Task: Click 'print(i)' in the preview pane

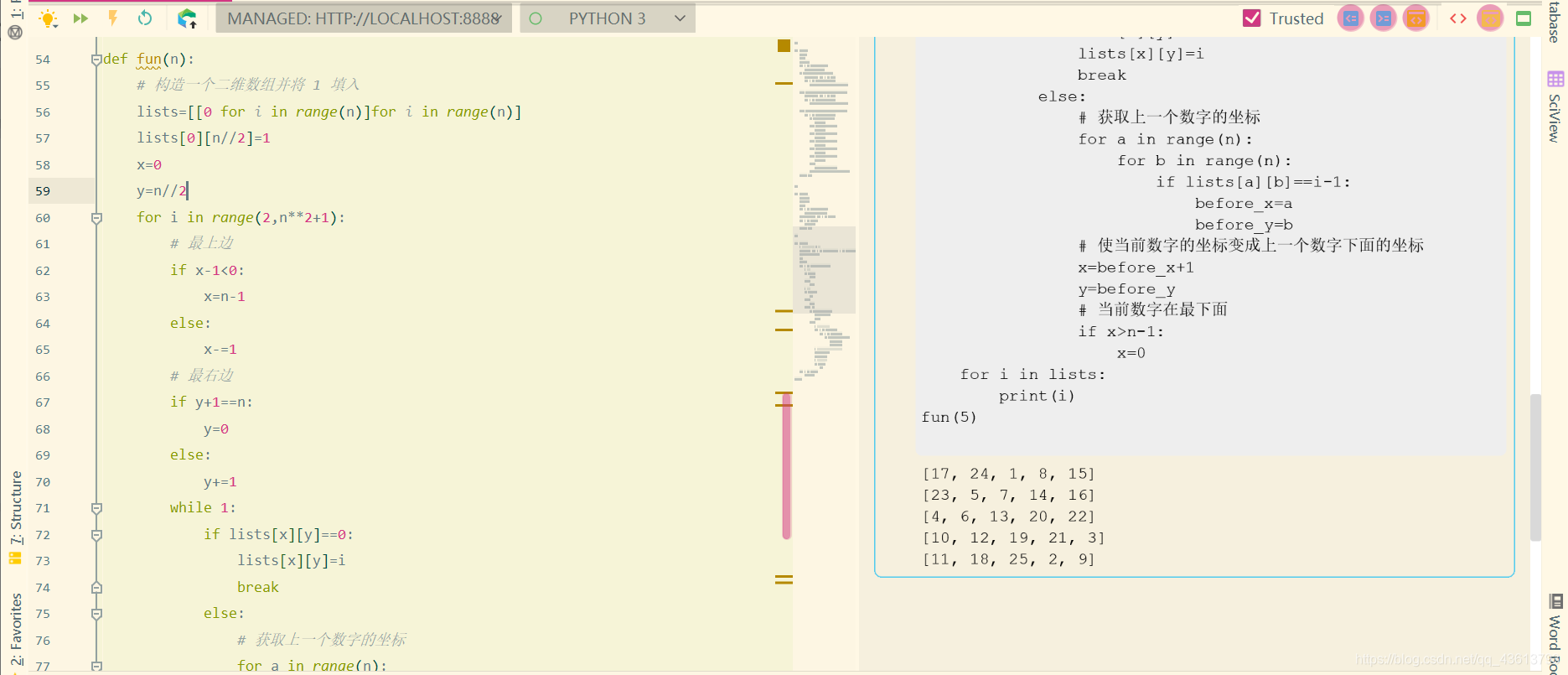Action: (1037, 396)
